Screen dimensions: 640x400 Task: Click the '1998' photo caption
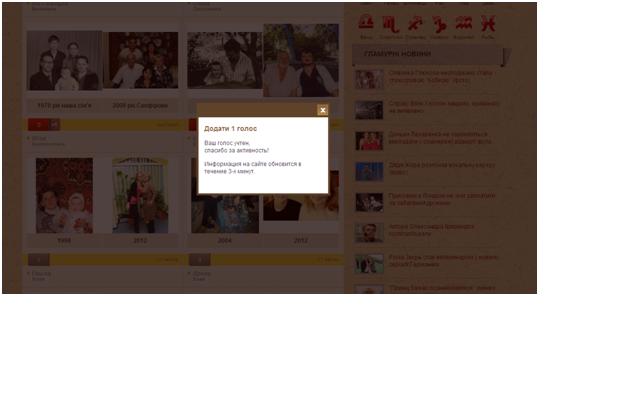click(64, 240)
